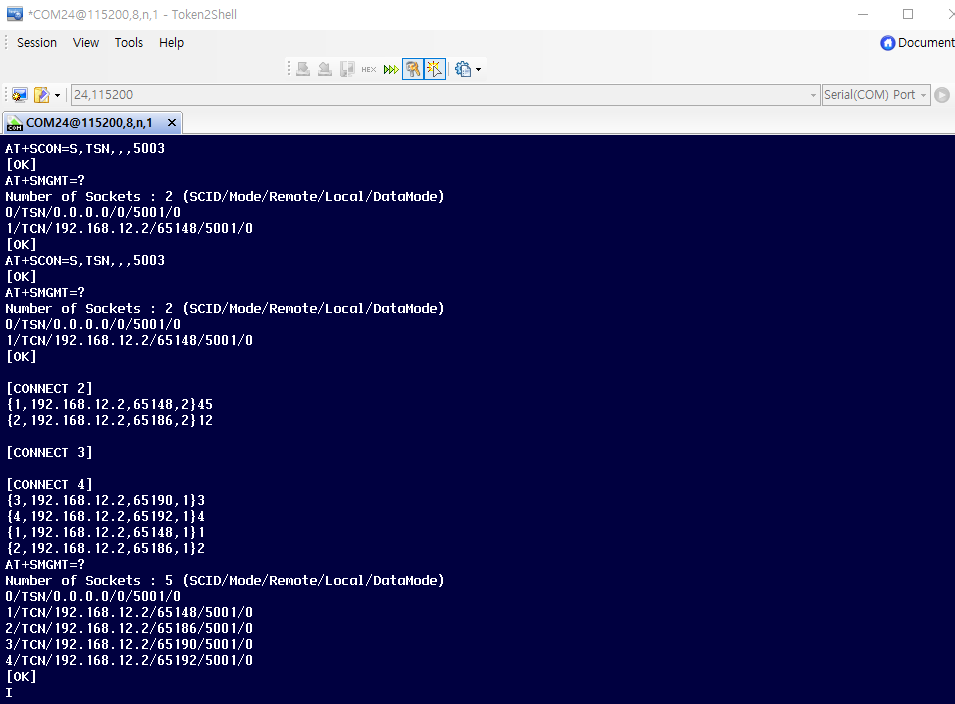Image resolution: width=955 pixels, height=704 pixels.
Task: Open the Document home link
Action: pos(917,43)
